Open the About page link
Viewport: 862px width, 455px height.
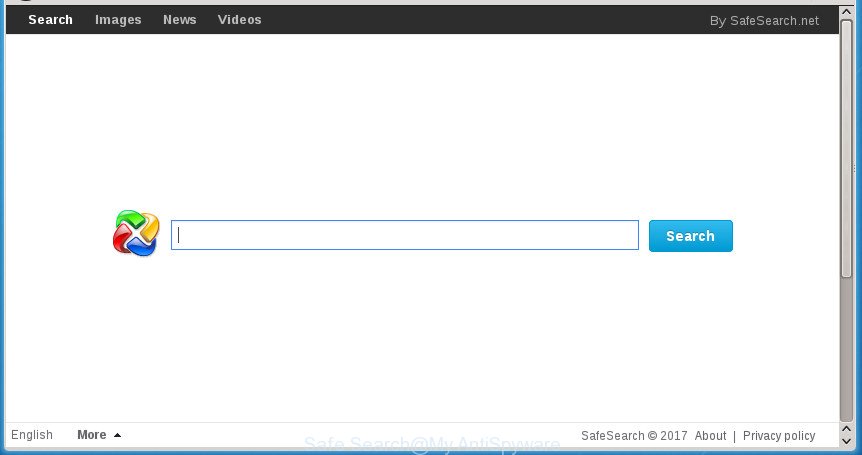coord(710,436)
